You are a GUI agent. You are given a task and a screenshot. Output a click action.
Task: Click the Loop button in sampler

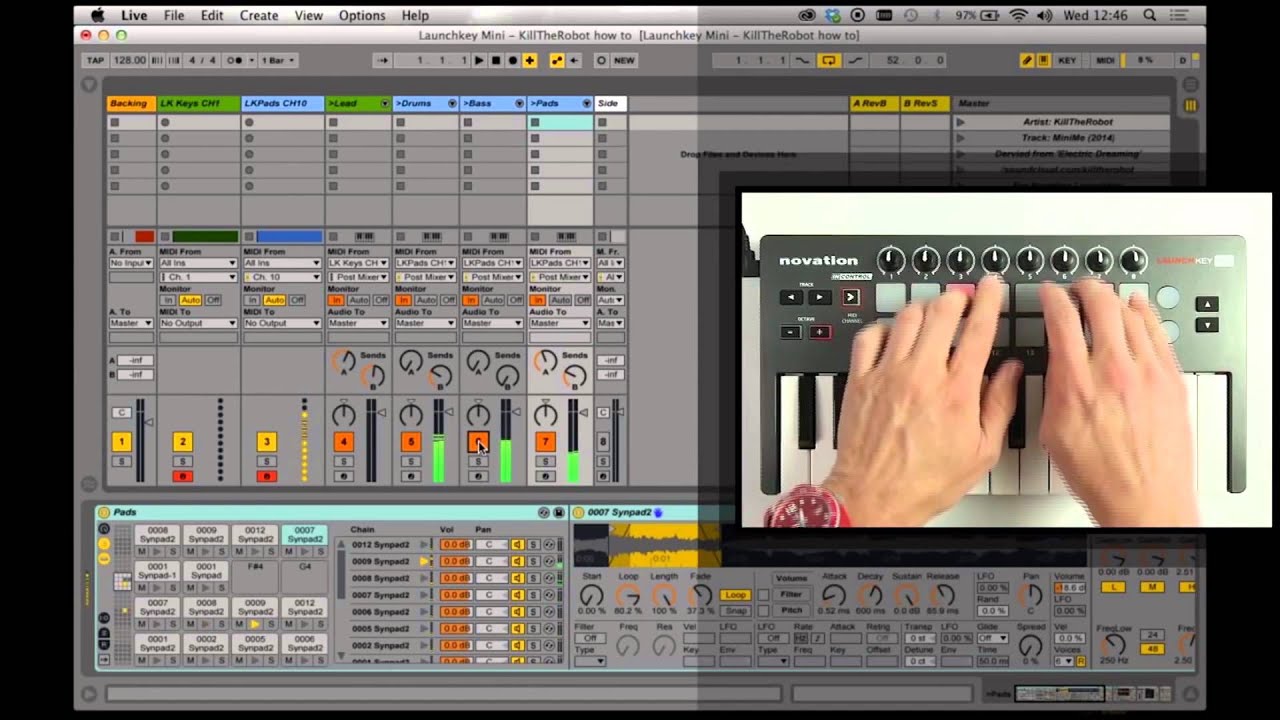(736, 595)
